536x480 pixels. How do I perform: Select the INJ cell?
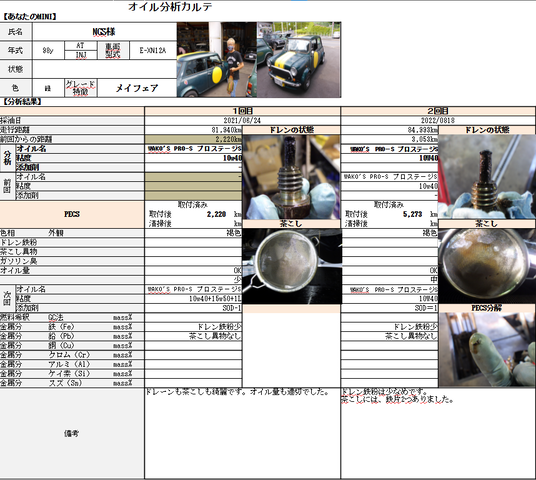coord(80,55)
